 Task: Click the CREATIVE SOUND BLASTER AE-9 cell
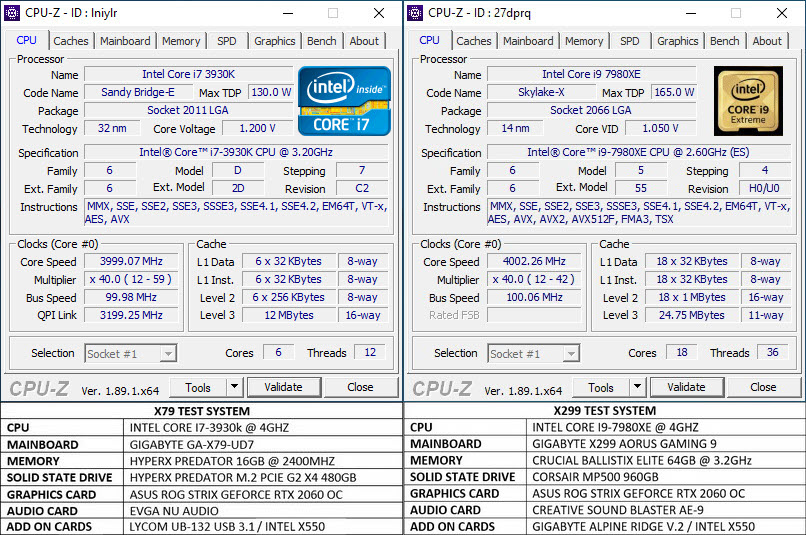click(x=666, y=510)
